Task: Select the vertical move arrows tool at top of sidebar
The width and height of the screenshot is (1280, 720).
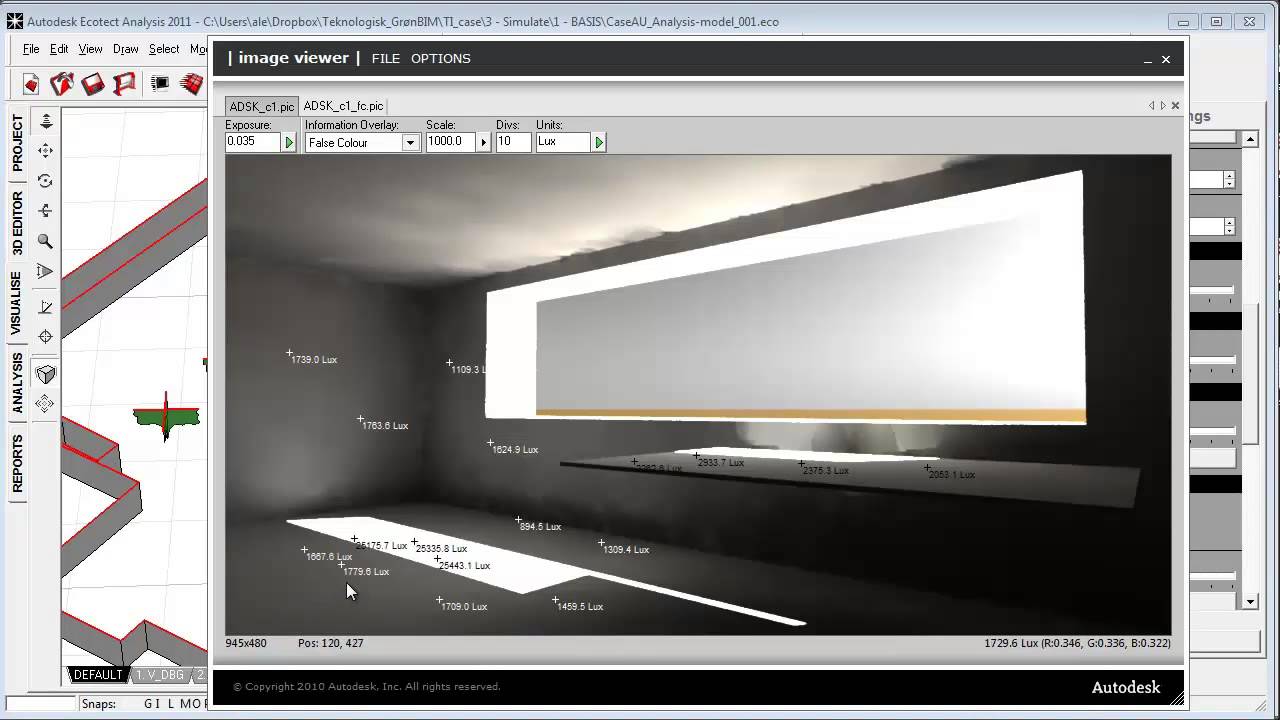Action: [45, 121]
